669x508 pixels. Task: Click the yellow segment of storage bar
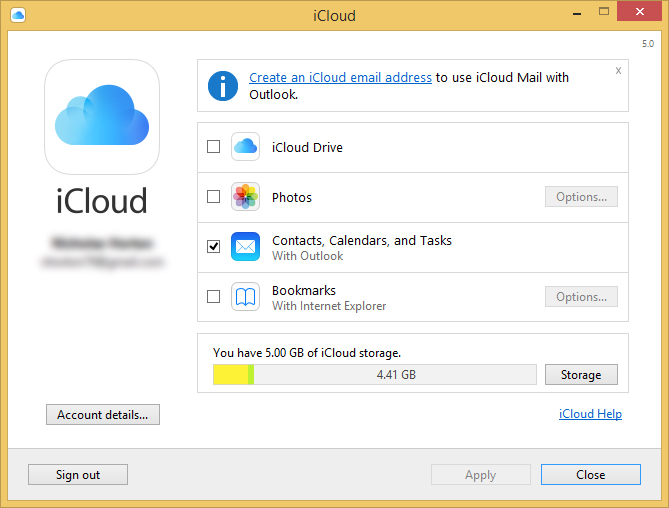click(x=231, y=374)
